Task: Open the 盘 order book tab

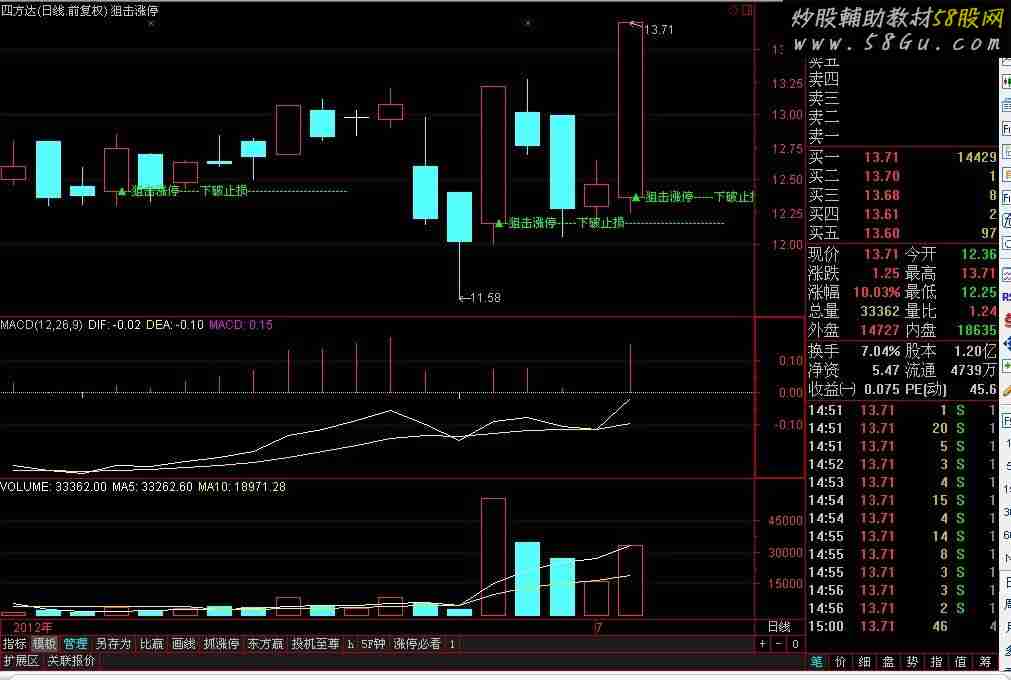Action: click(888, 661)
